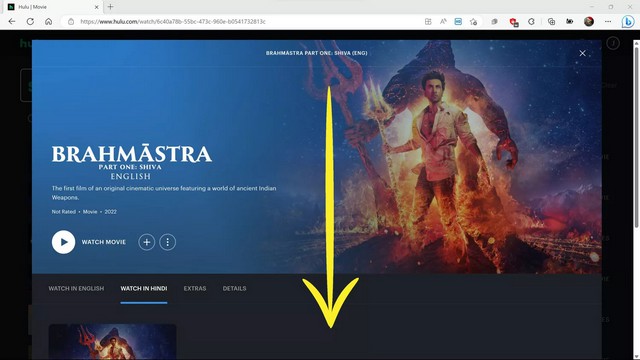Open the split screen icon in address bar
This screenshot has width=640, height=360.
pyautogui.click(x=428, y=22)
